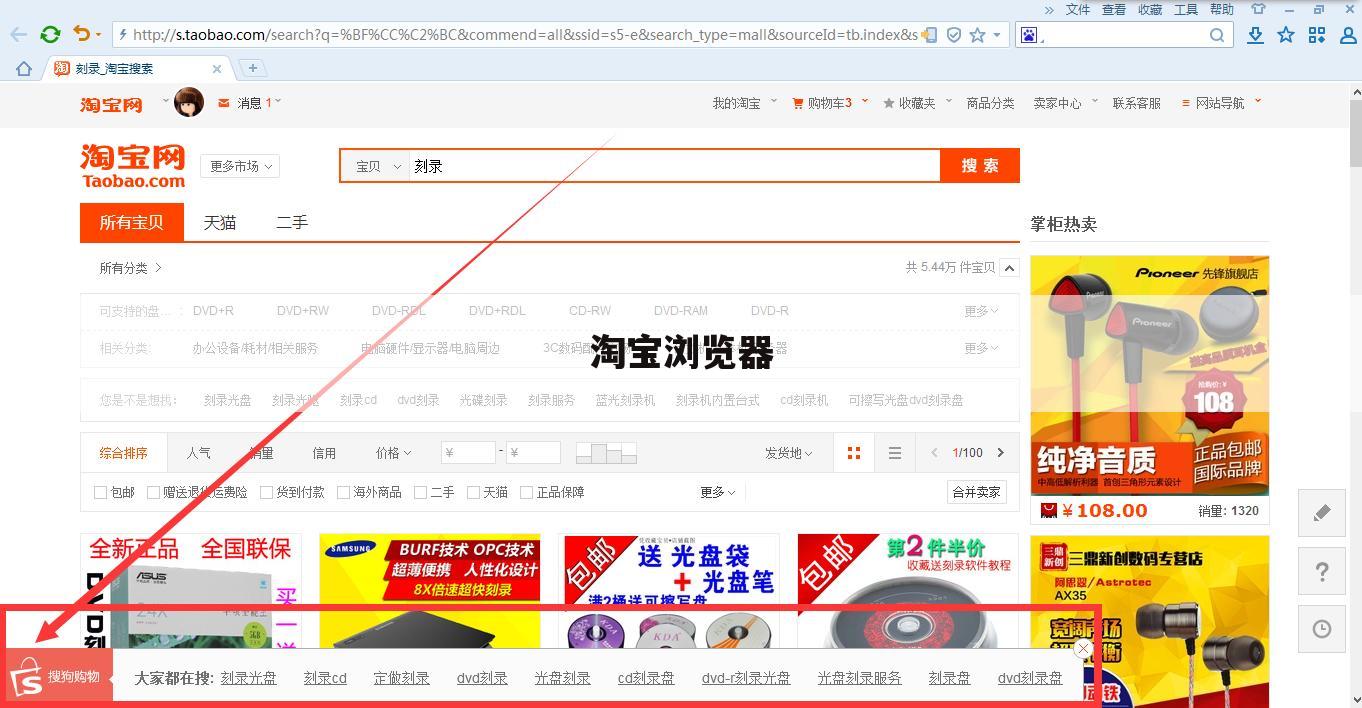Viewport: 1362px width, 708px height.
Task: Open the 发货地 location dropdown
Action: [x=789, y=453]
